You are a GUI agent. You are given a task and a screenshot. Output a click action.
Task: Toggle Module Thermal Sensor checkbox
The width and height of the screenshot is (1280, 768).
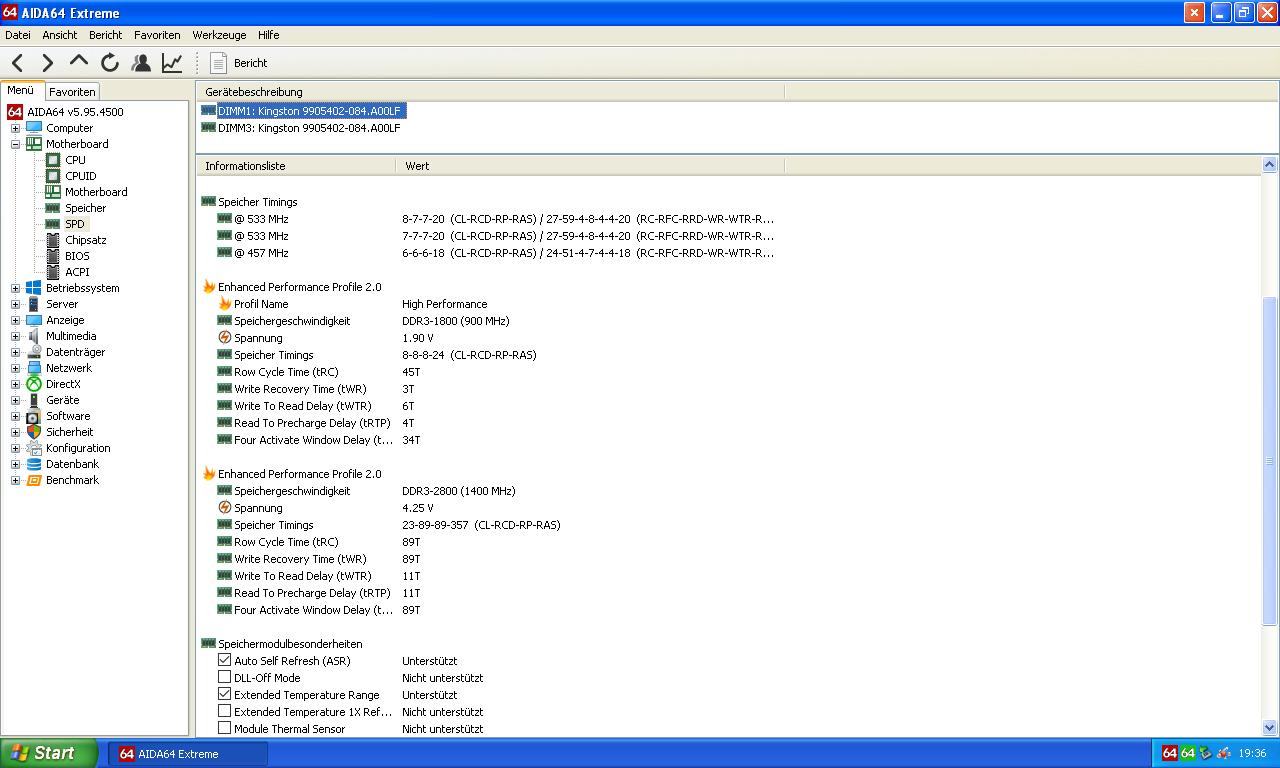pyautogui.click(x=224, y=728)
